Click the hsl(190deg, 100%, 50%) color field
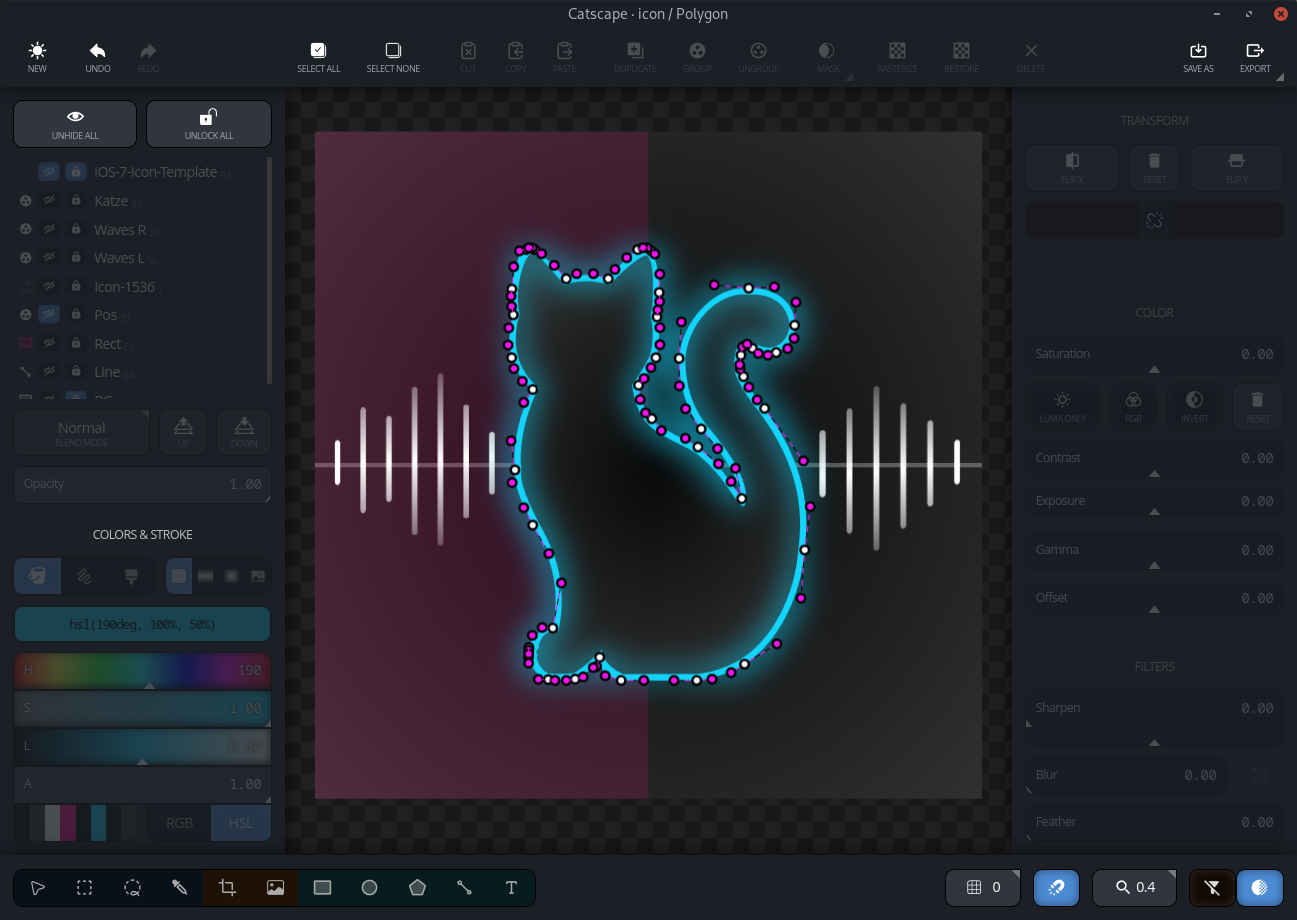The height and width of the screenshot is (920, 1297). [142, 624]
